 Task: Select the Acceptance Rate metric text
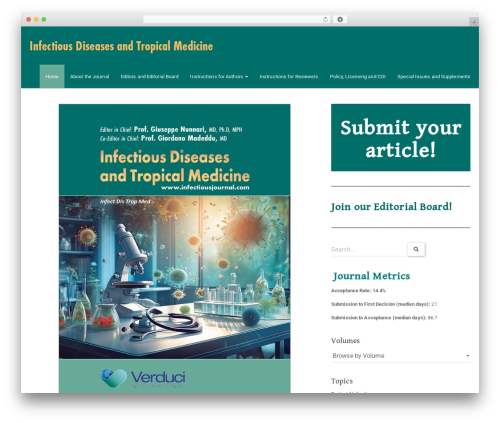(358, 291)
